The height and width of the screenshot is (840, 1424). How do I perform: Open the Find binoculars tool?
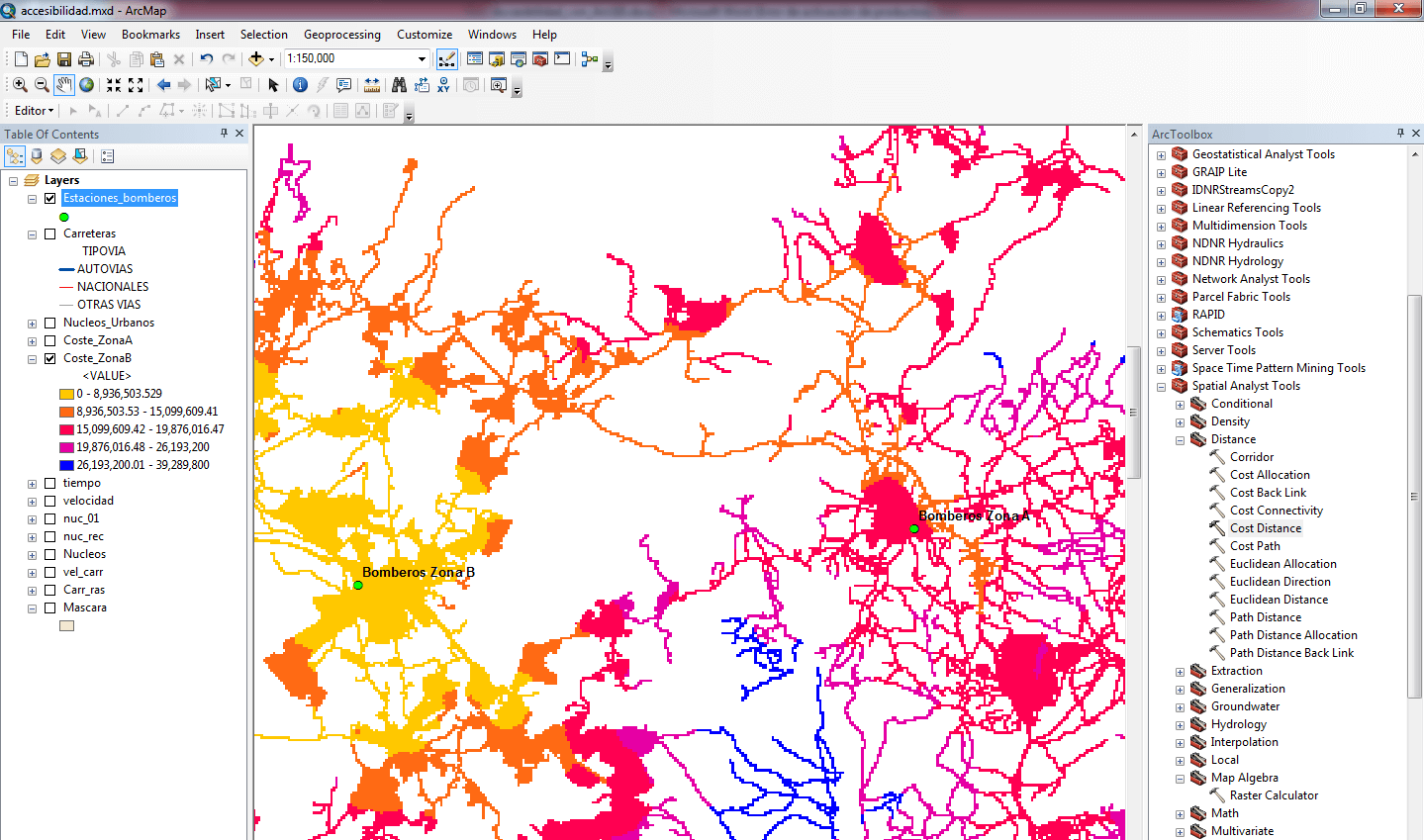399,85
